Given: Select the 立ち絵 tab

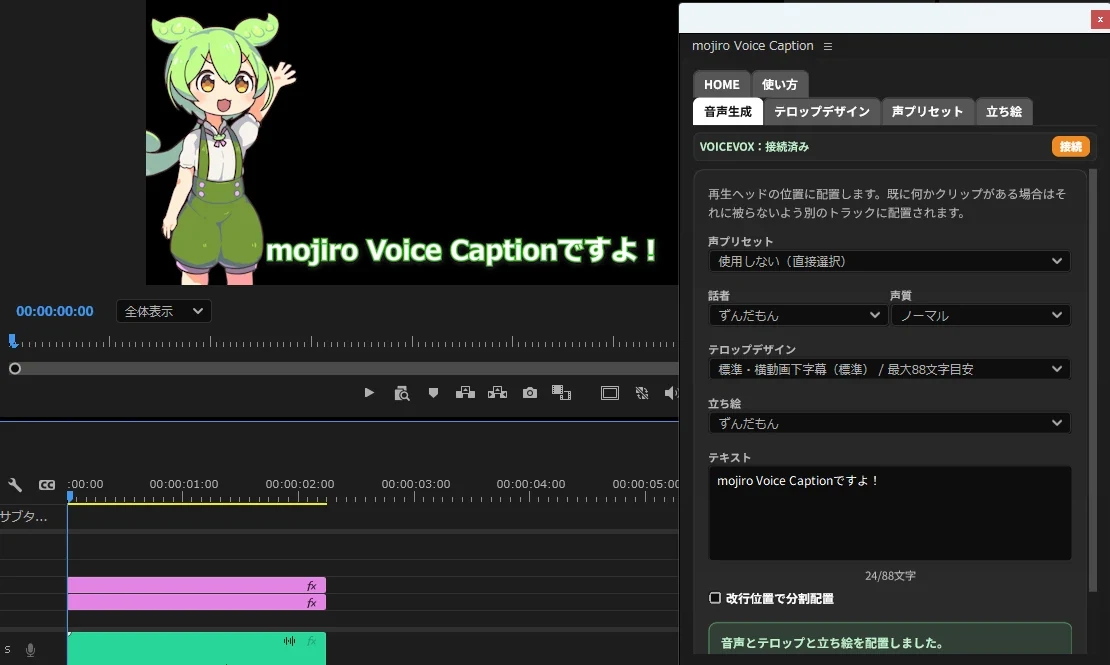Looking at the screenshot, I should pos(1004,111).
